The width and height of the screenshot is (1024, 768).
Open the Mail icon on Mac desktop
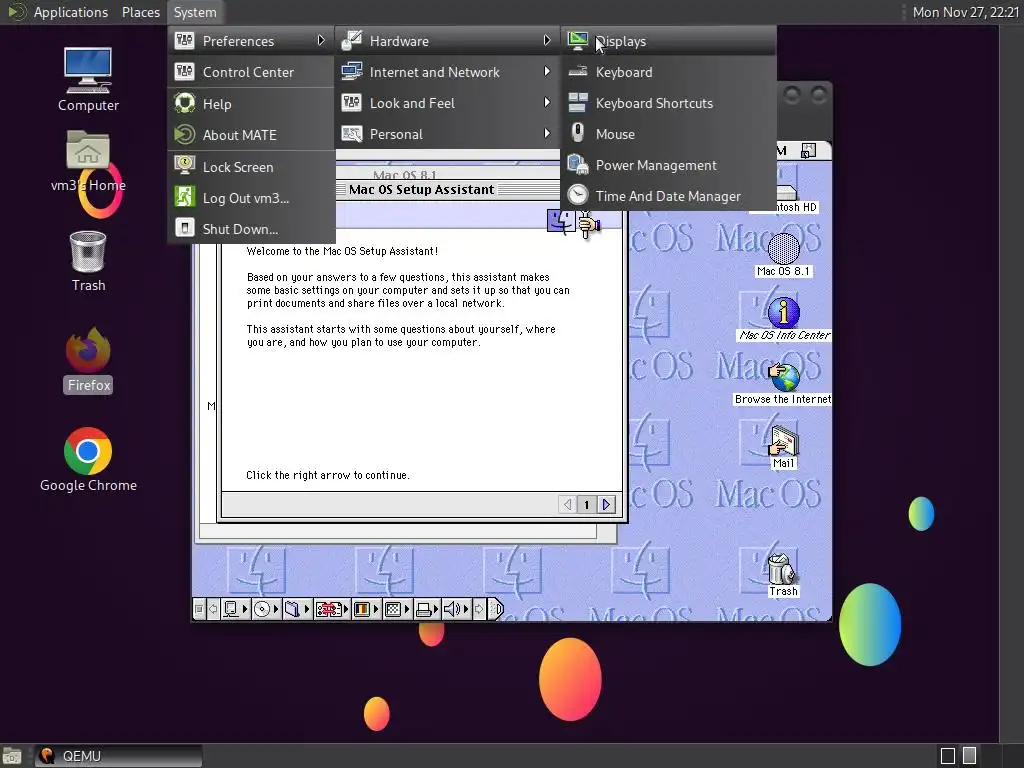tap(783, 447)
